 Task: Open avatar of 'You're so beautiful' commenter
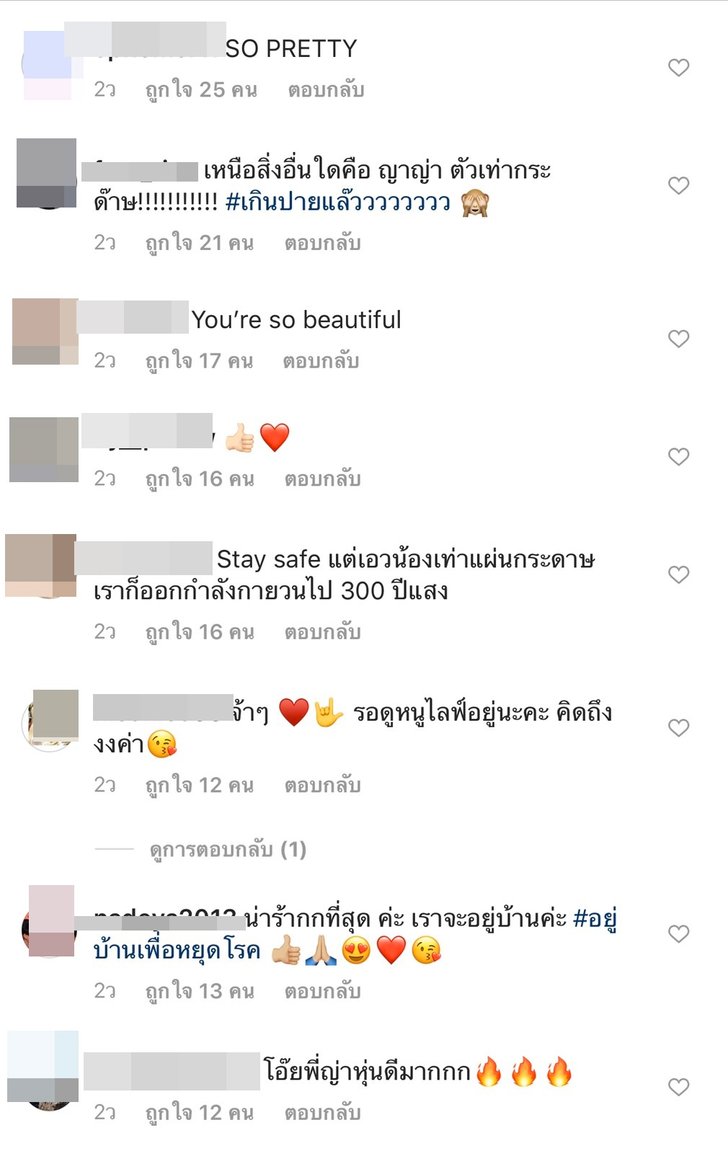click(45, 331)
